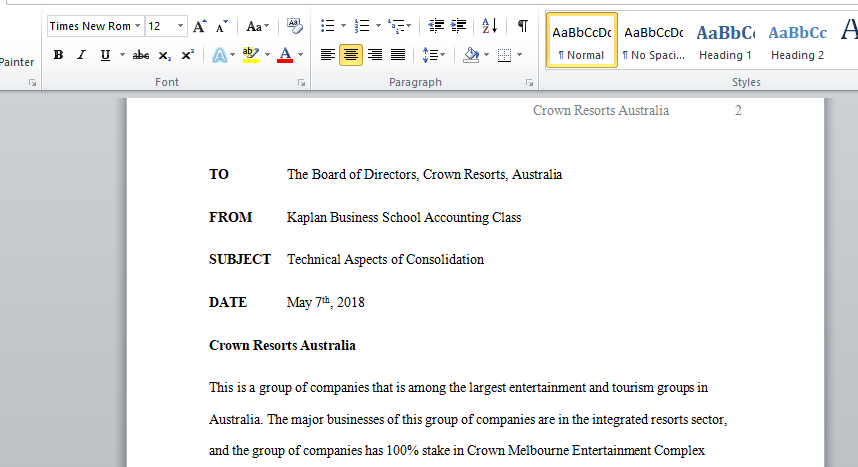Apply red font color

pos(285,55)
